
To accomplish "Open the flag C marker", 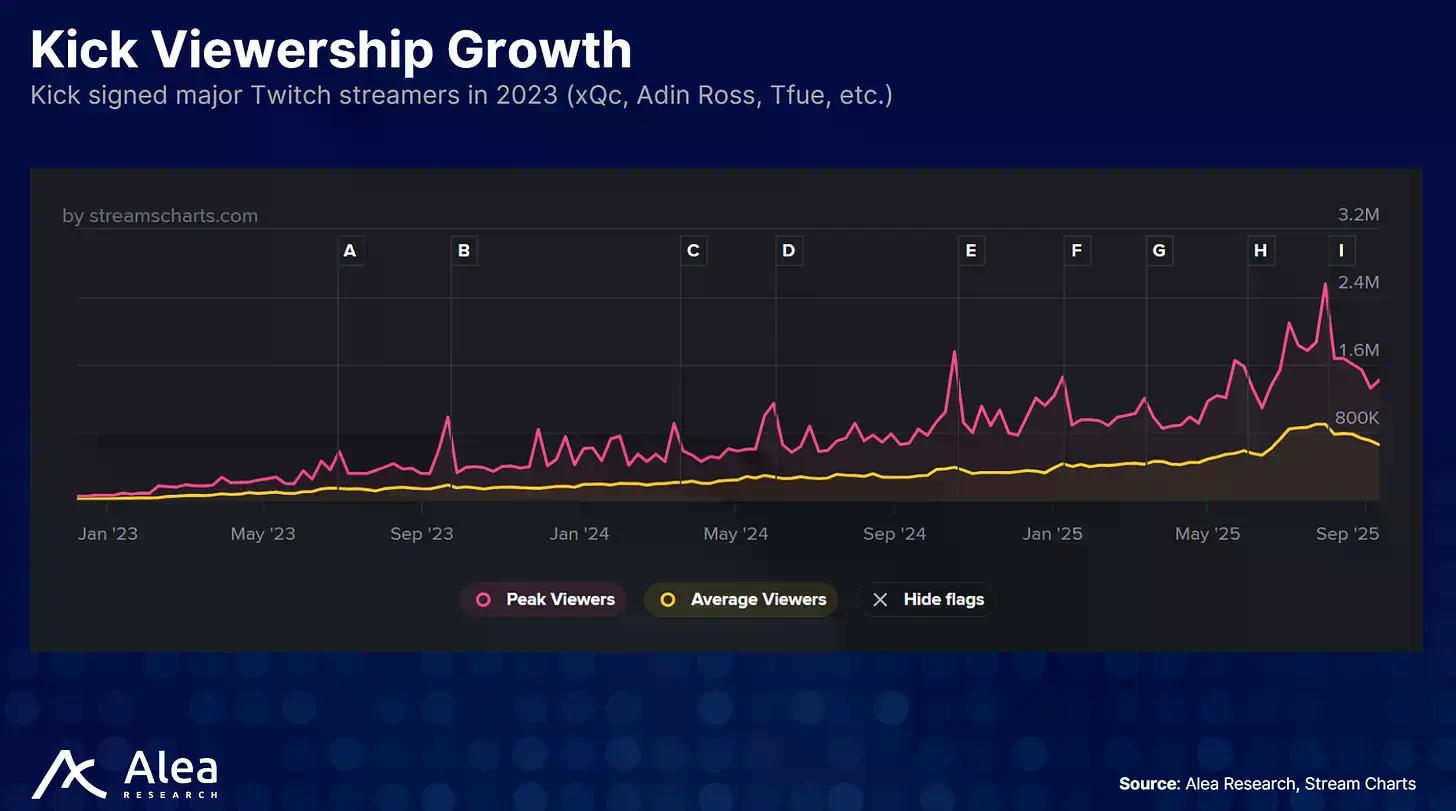I will pyautogui.click(x=693, y=251).
